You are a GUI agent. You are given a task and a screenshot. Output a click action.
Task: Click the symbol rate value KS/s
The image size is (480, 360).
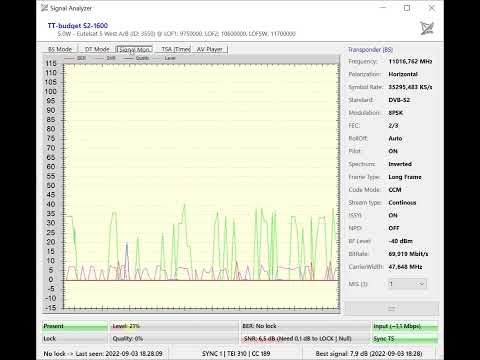[410, 87]
